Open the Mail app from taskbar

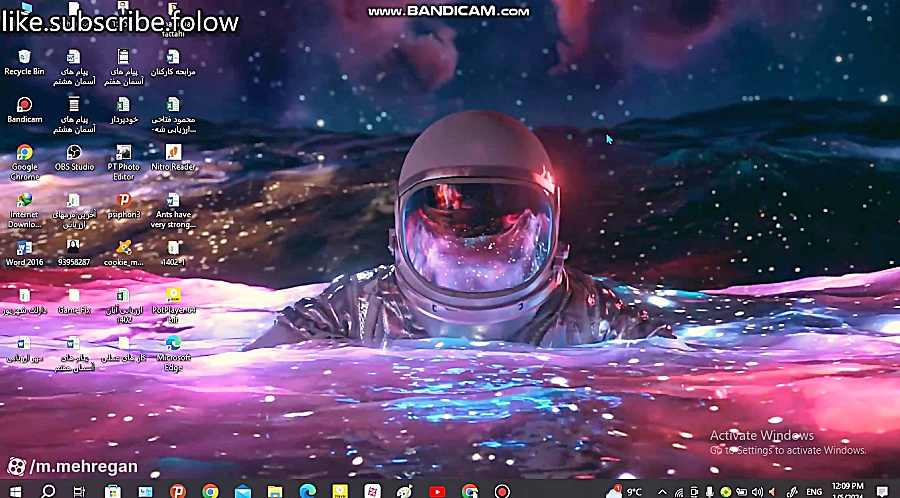point(243,492)
